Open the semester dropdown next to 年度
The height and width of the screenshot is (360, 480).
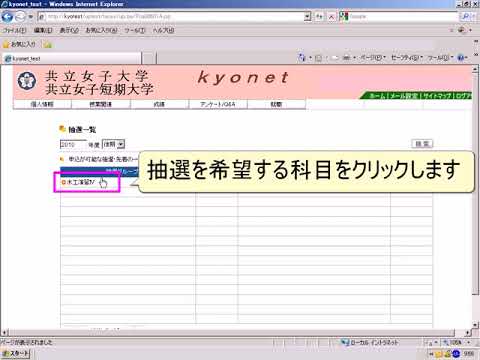pyautogui.click(x=113, y=144)
